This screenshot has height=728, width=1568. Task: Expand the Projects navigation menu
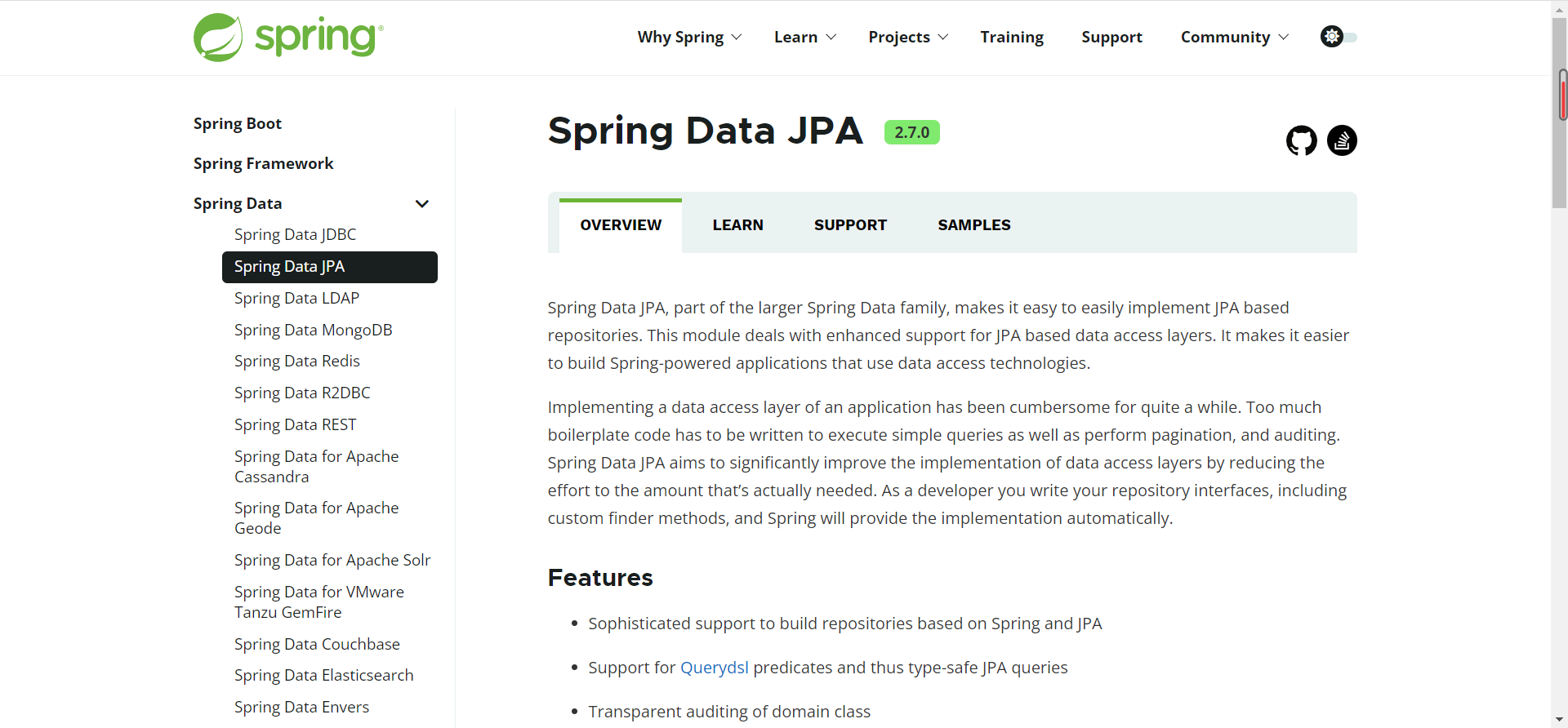point(908,38)
